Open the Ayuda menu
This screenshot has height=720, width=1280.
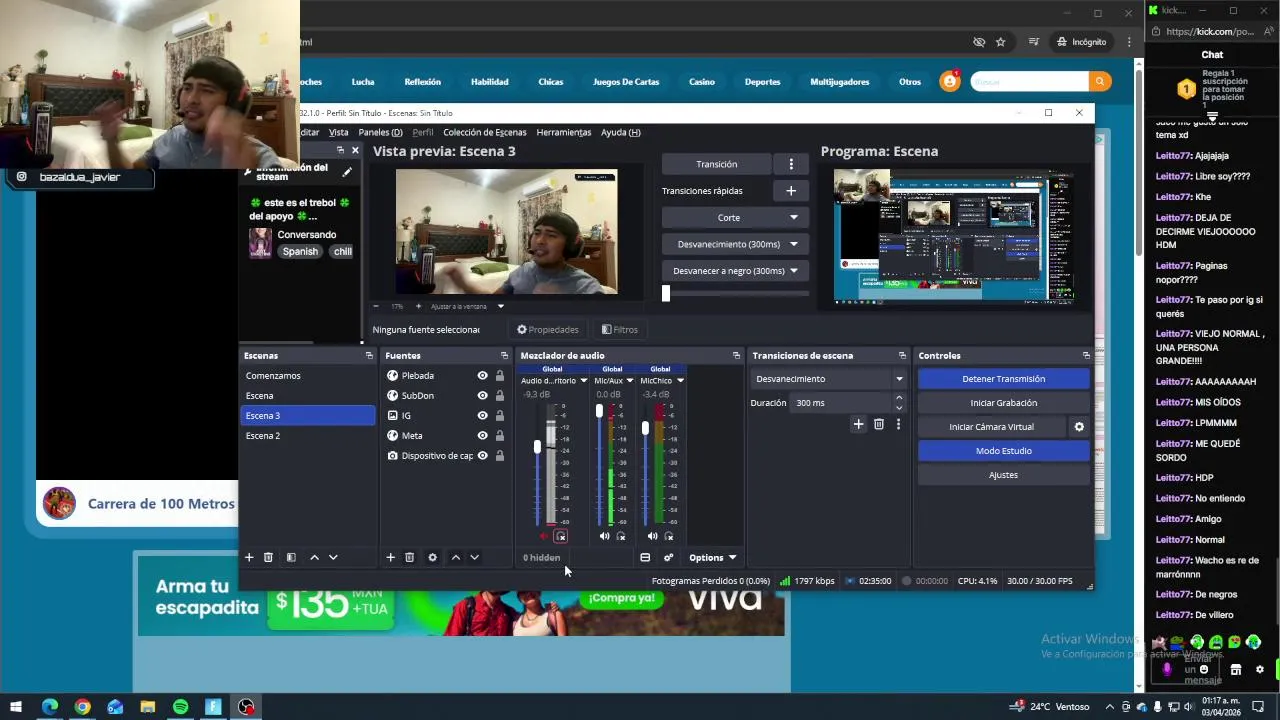tap(620, 132)
